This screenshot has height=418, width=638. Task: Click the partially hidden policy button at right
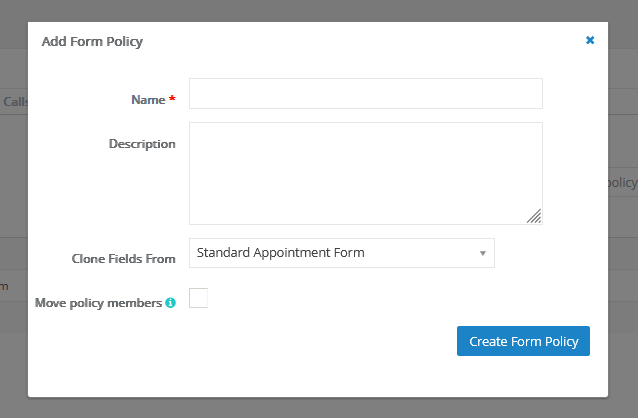click(621, 182)
